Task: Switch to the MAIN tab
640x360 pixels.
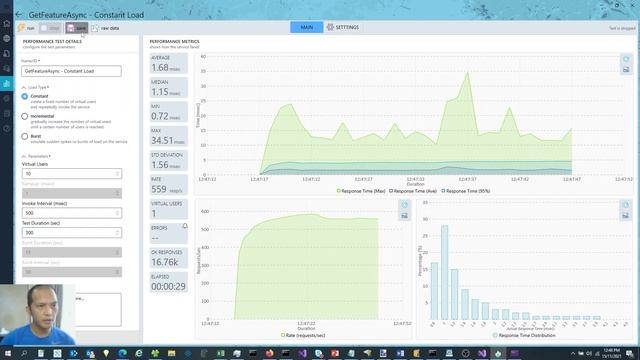Action: [307, 27]
